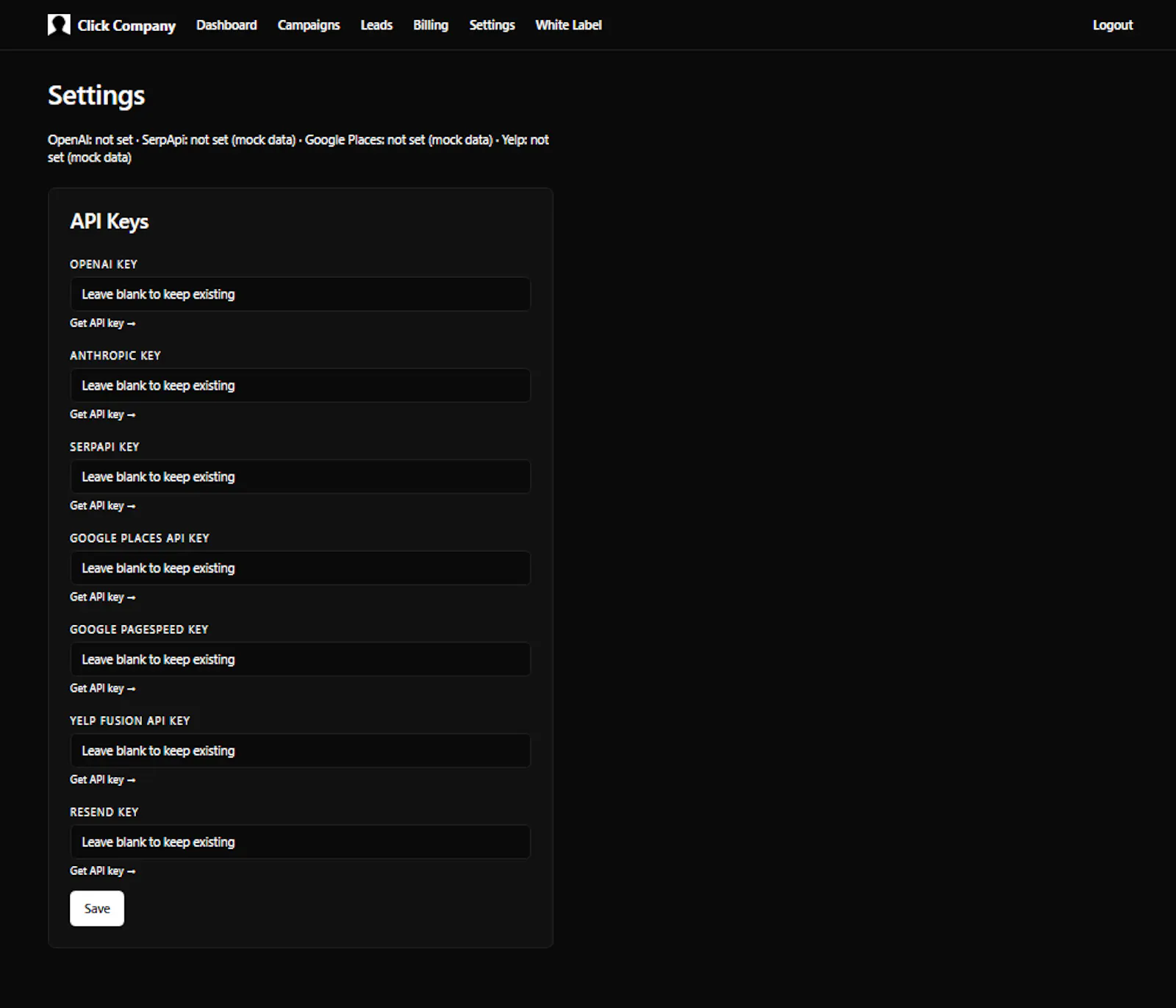Focus the Anthropic Key input field
The width and height of the screenshot is (1176, 1008).
[300, 385]
